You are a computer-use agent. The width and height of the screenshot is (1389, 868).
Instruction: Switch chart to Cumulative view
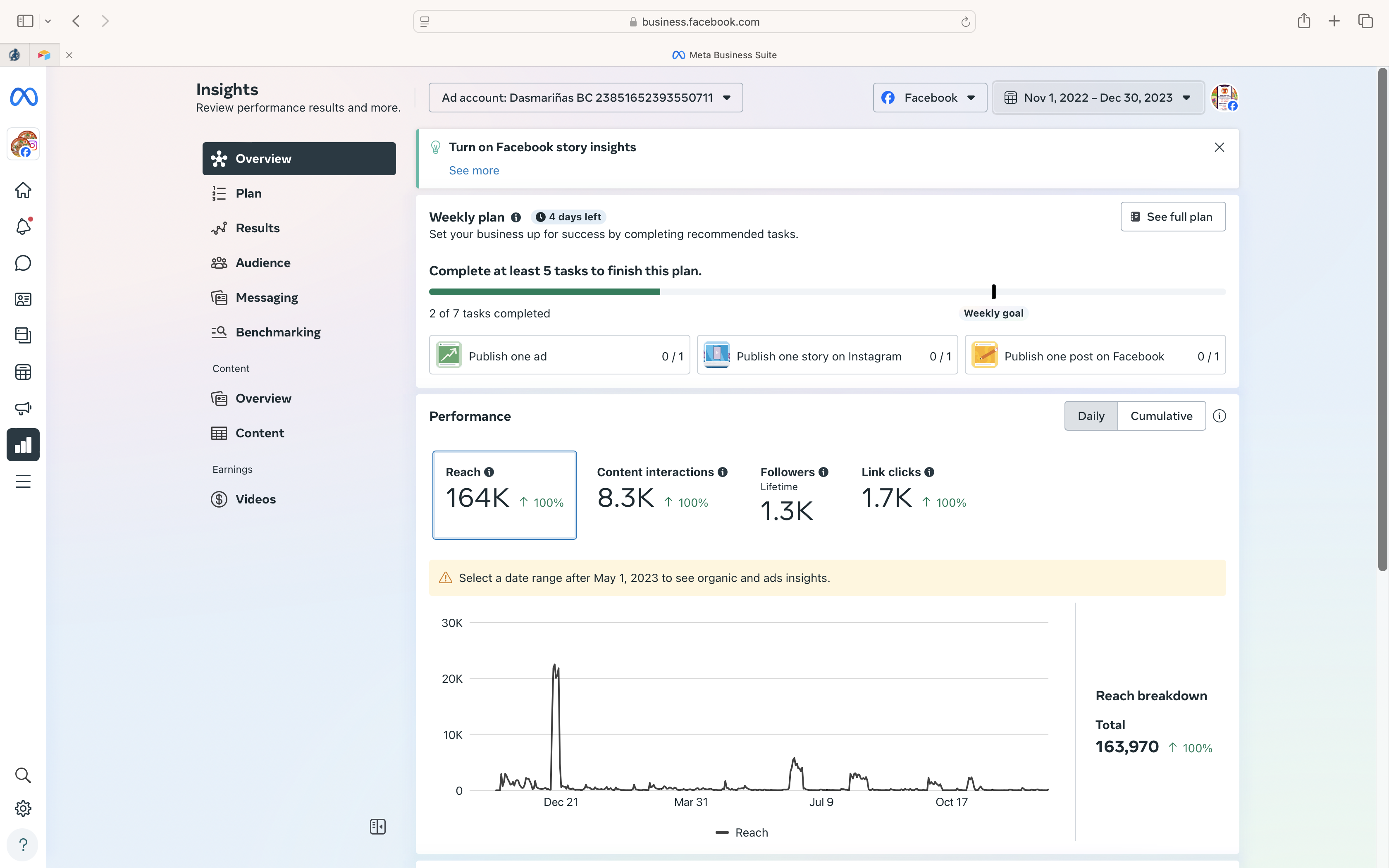tap(1160, 416)
